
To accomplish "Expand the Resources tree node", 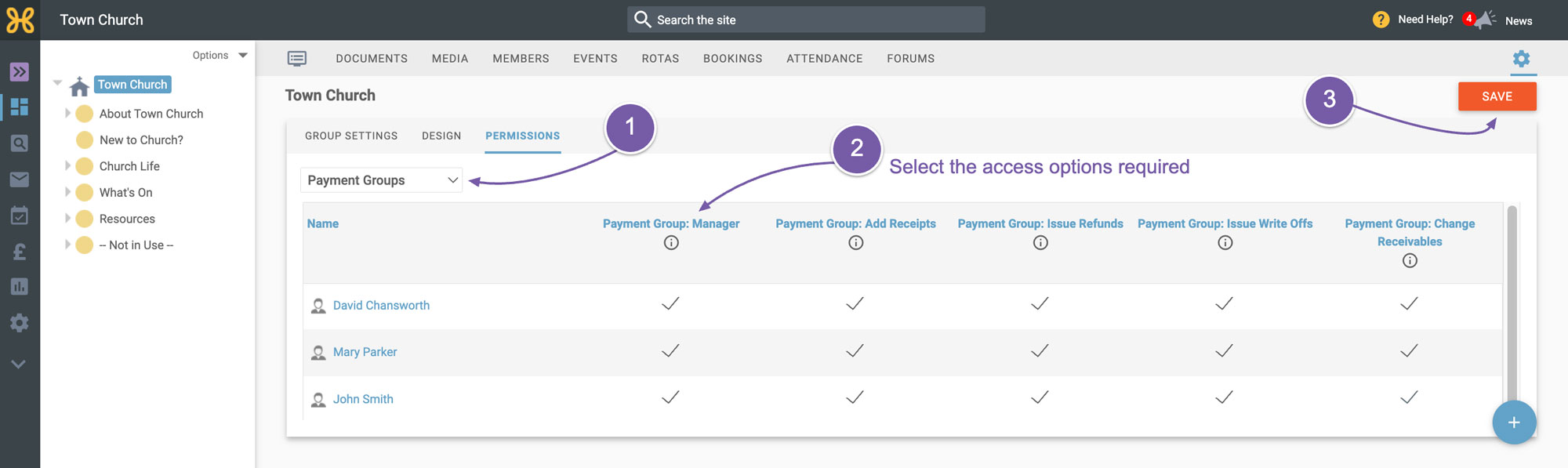I will [67, 219].
